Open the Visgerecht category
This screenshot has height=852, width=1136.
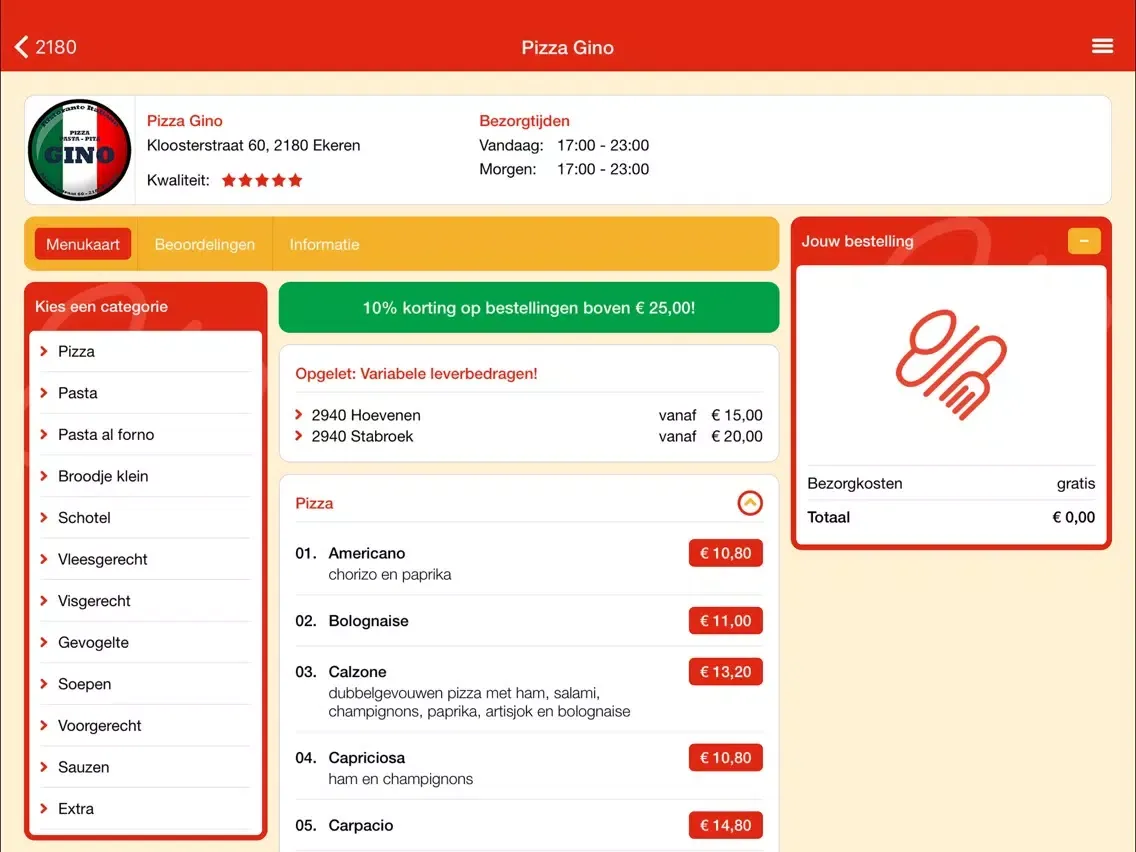145,601
